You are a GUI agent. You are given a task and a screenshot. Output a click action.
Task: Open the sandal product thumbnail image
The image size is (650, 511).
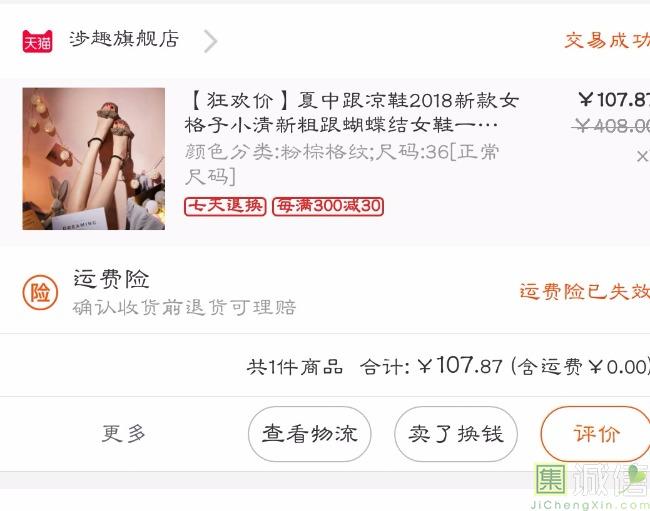[x=94, y=159]
